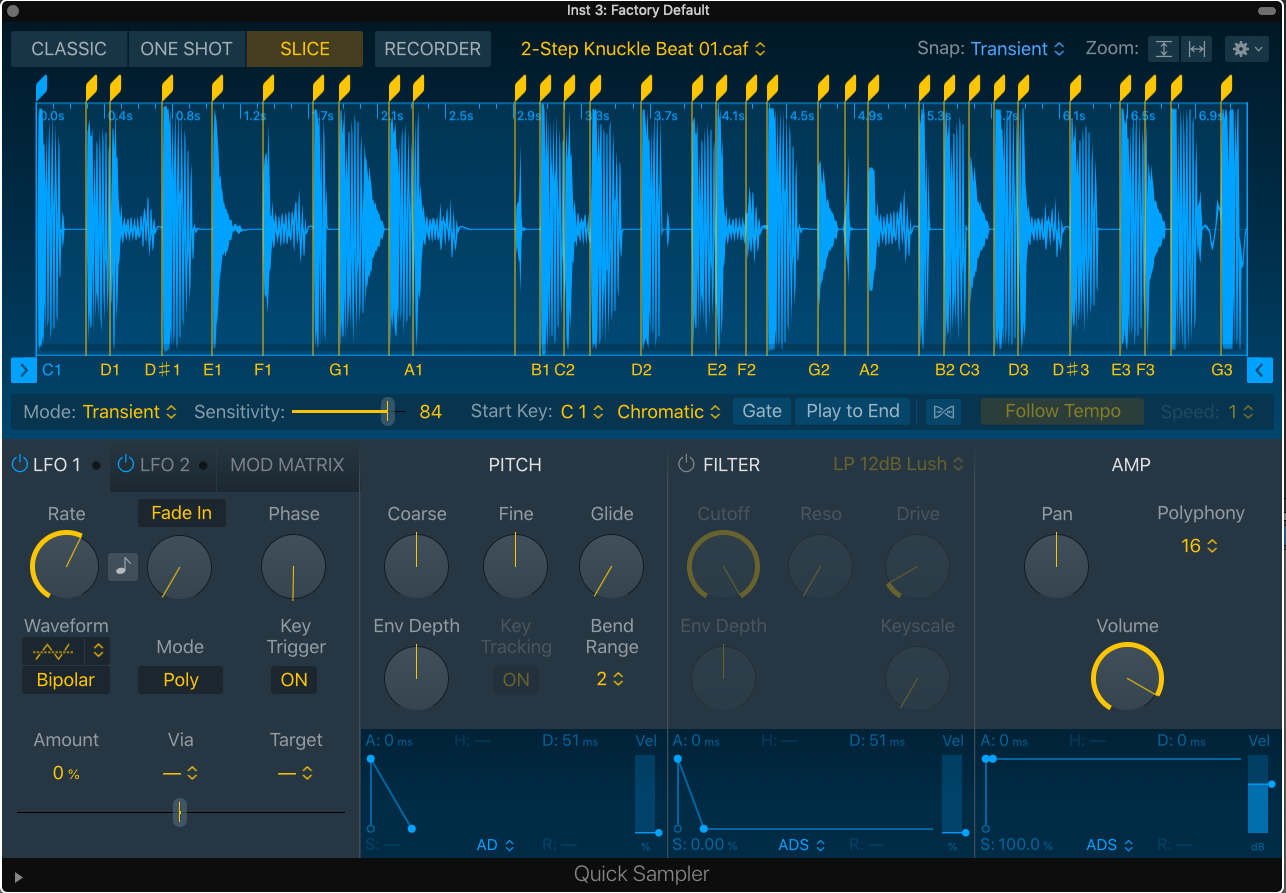This screenshot has width=1286, height=893.
Task: Open the Mode Transient dropdown
Action: (x=130, y=411)
